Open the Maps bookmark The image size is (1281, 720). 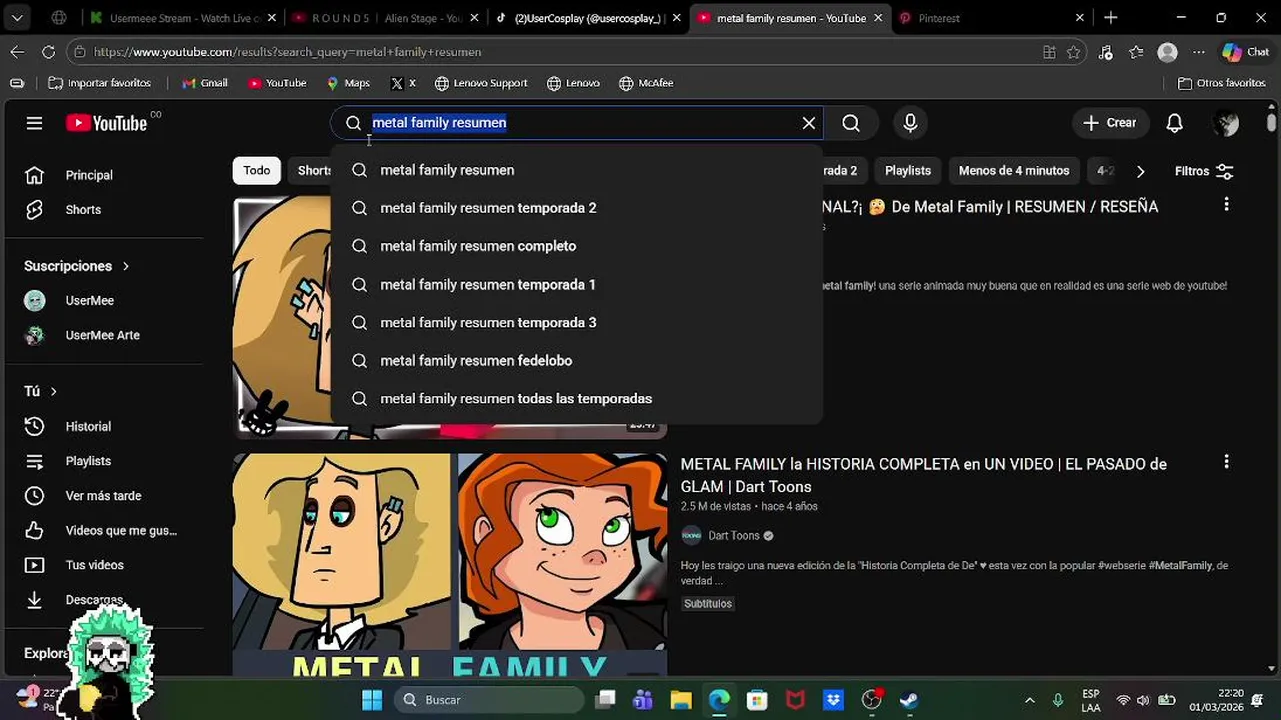[348, 83]
